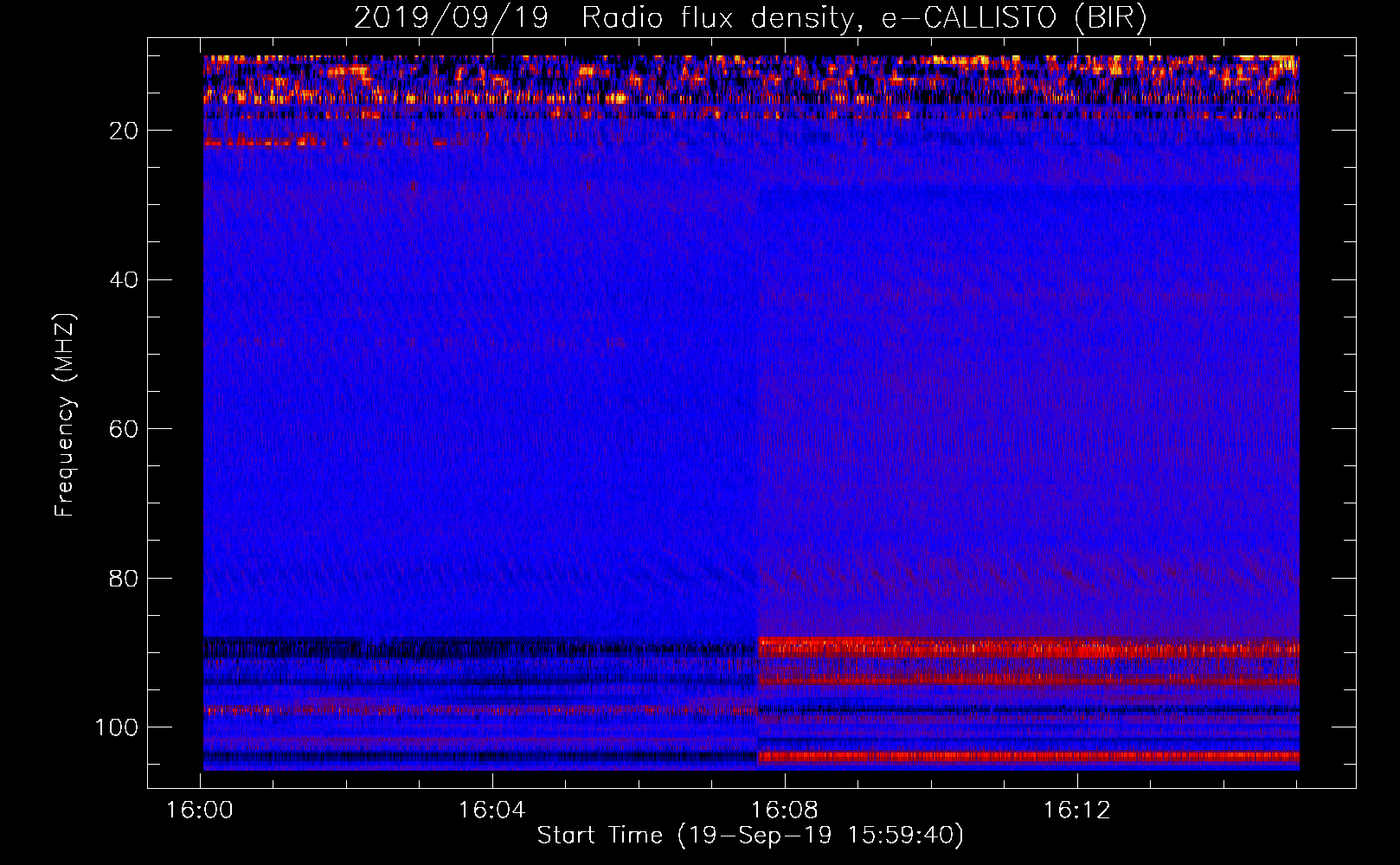Click the "20" frequency tick label
The width and height of the screenshot is (1400, 865).
pos(124,131)
